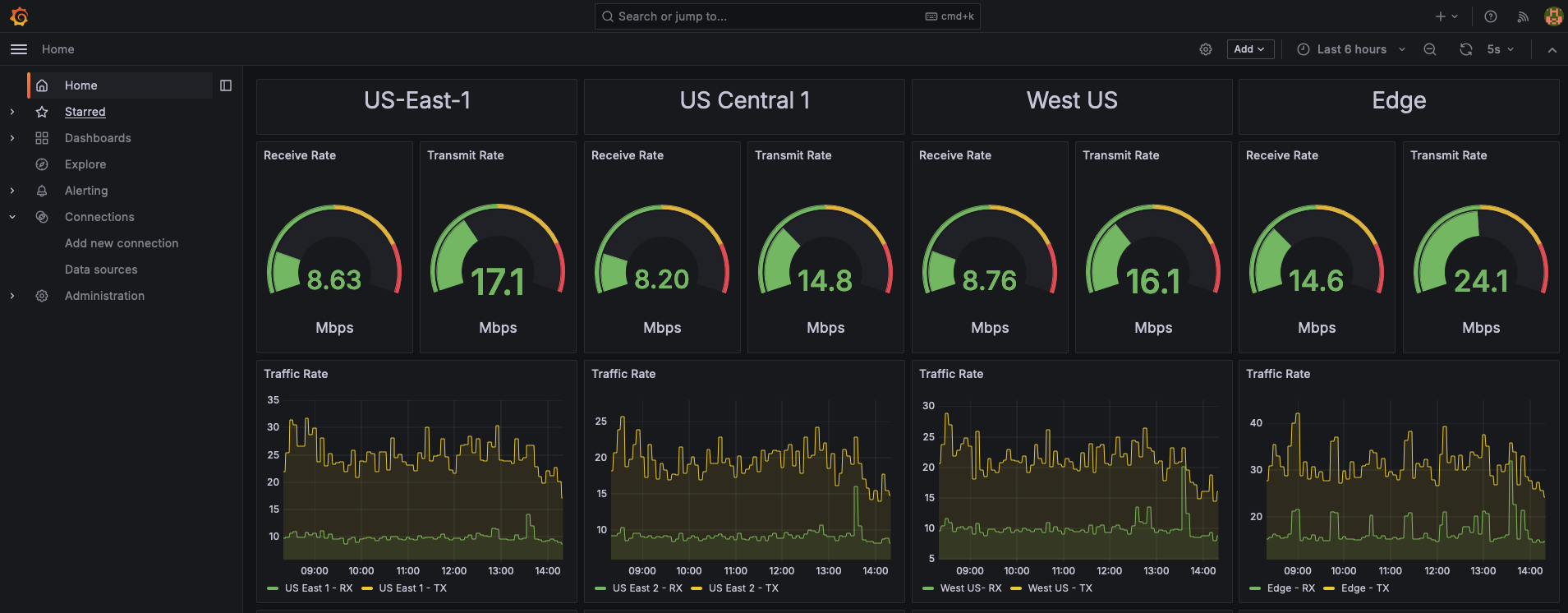
Task: Collapse the Connections section chevron
Action: click(x=12, y=217)
